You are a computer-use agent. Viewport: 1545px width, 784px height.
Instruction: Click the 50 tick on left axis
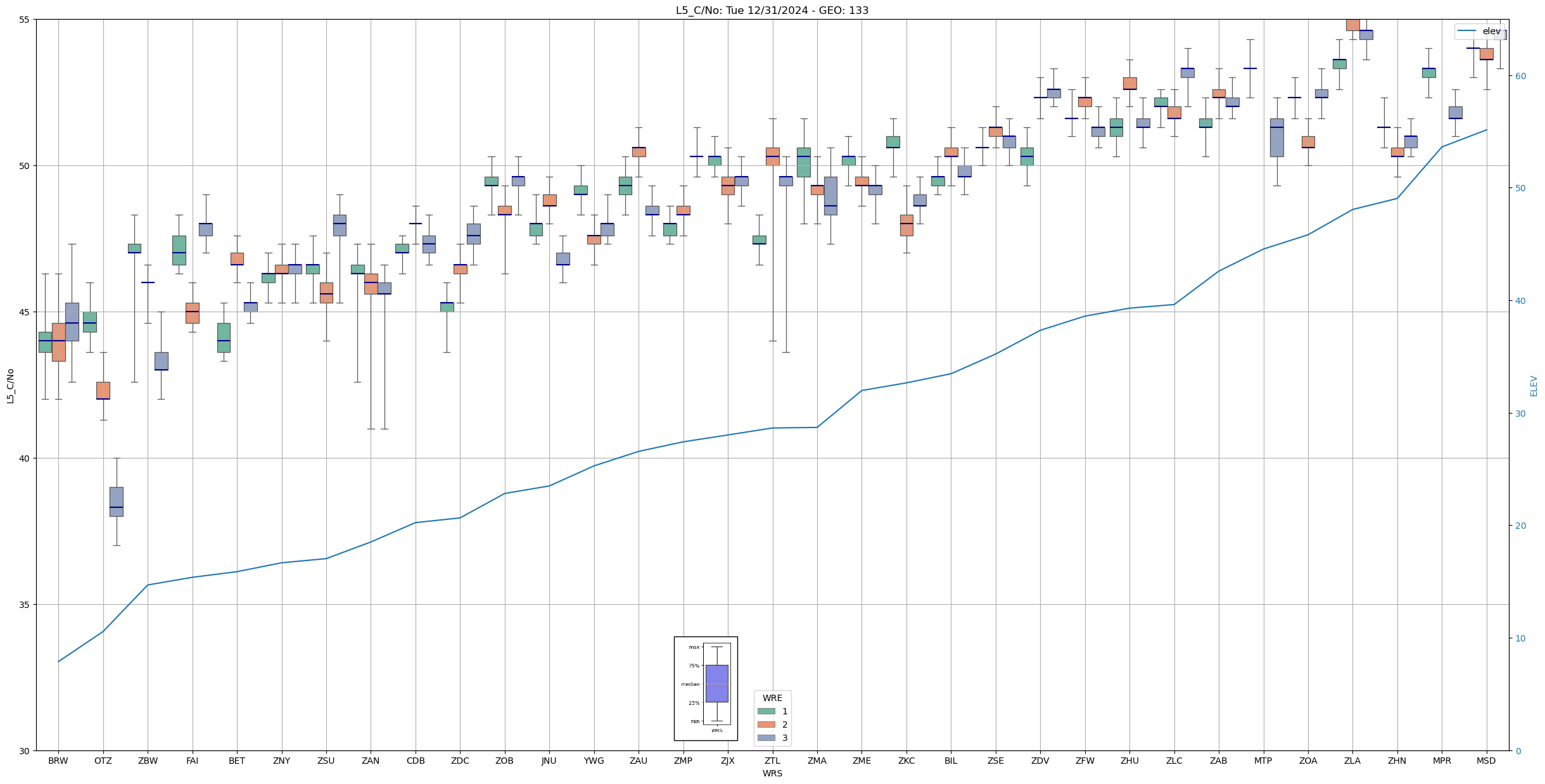[24, 166]
